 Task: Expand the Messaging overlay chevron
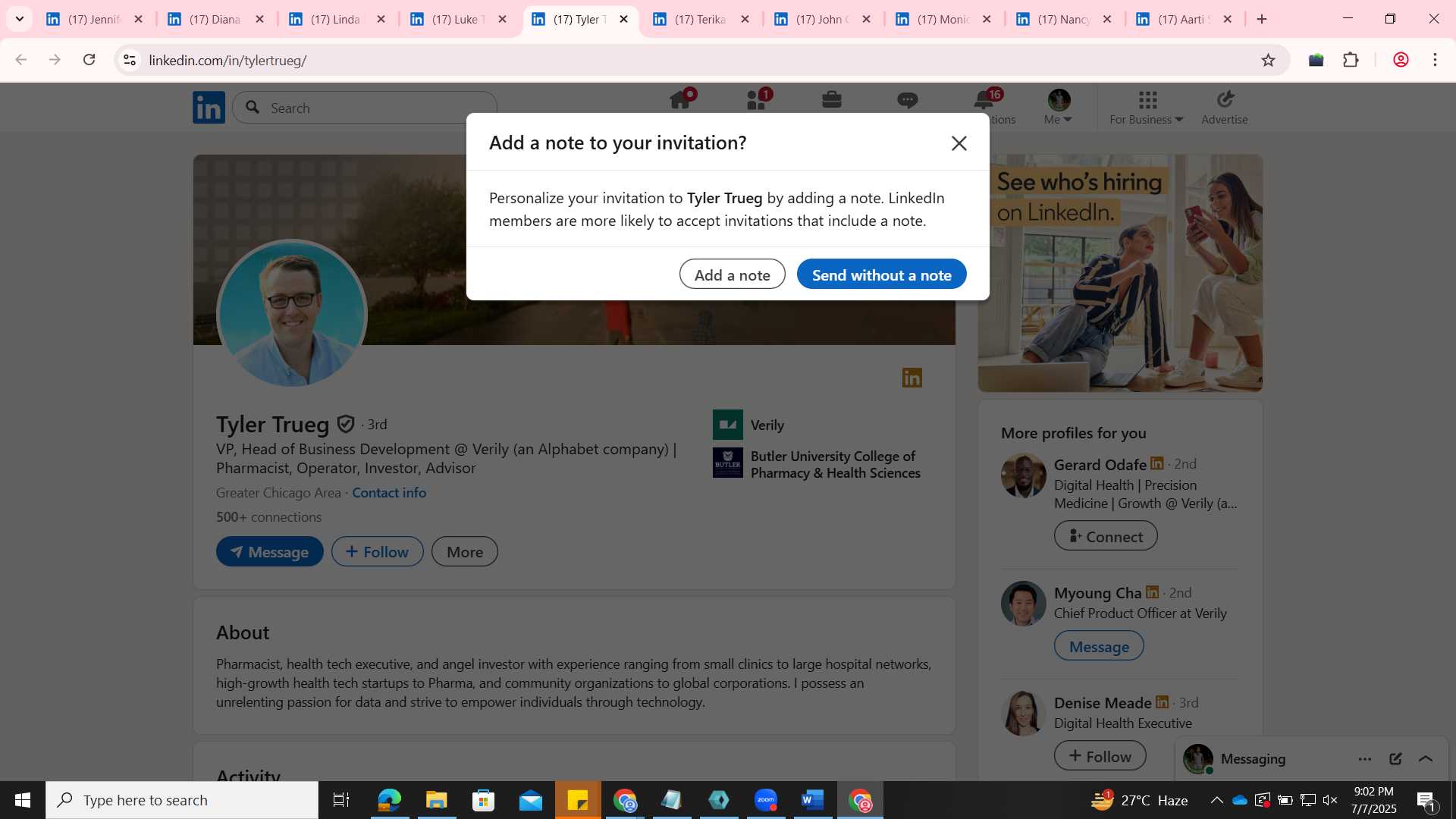[1426, 759]
